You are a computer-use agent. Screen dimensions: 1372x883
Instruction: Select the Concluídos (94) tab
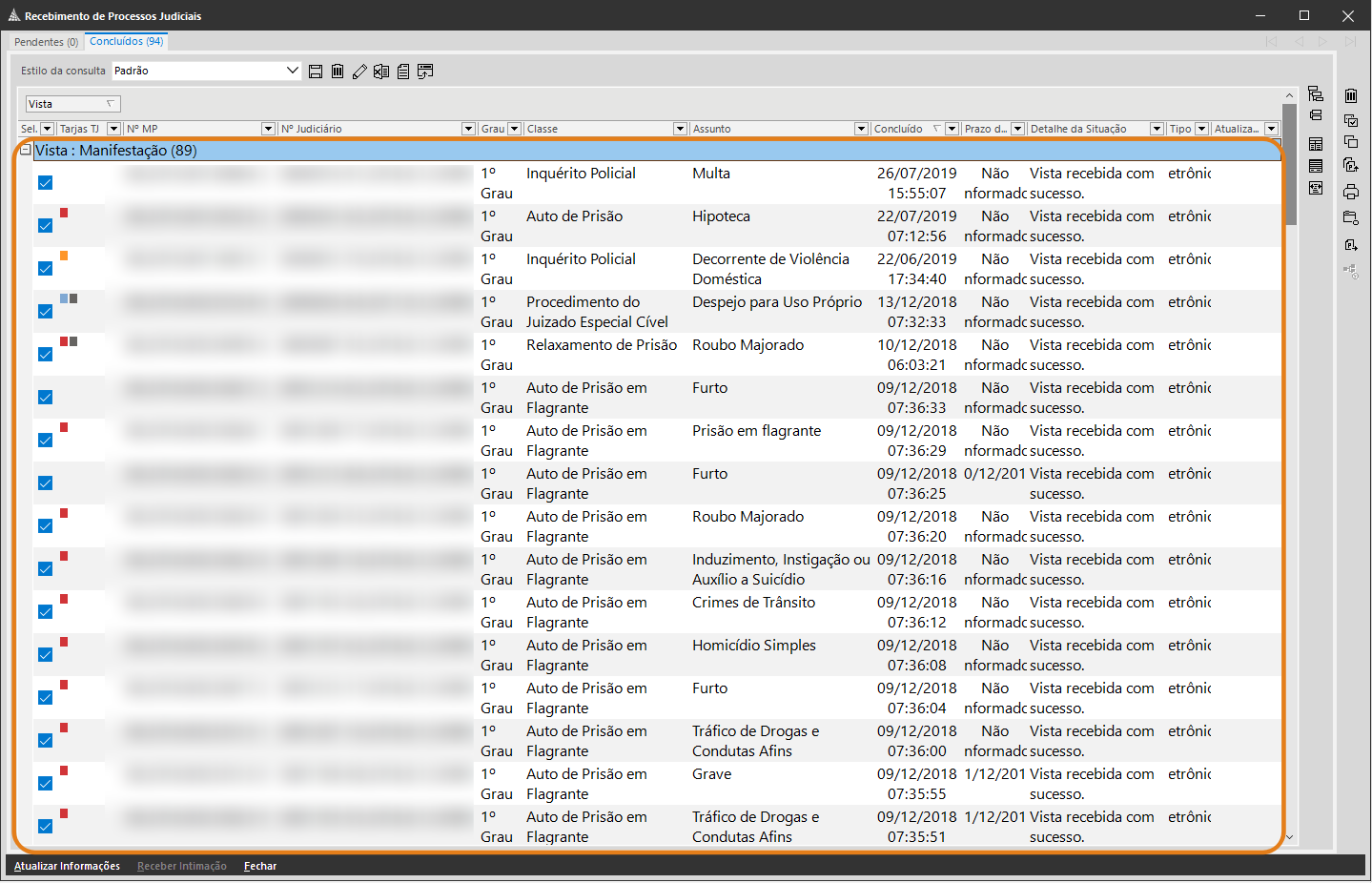pyautogui.click(x=126, y=41)
